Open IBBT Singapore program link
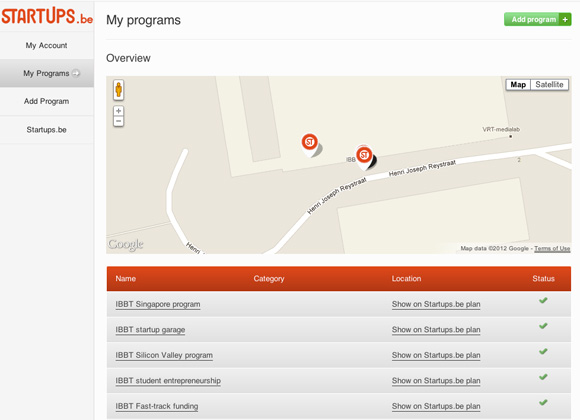The height and width of the screenshot is (420, 580). coord(158,304)
